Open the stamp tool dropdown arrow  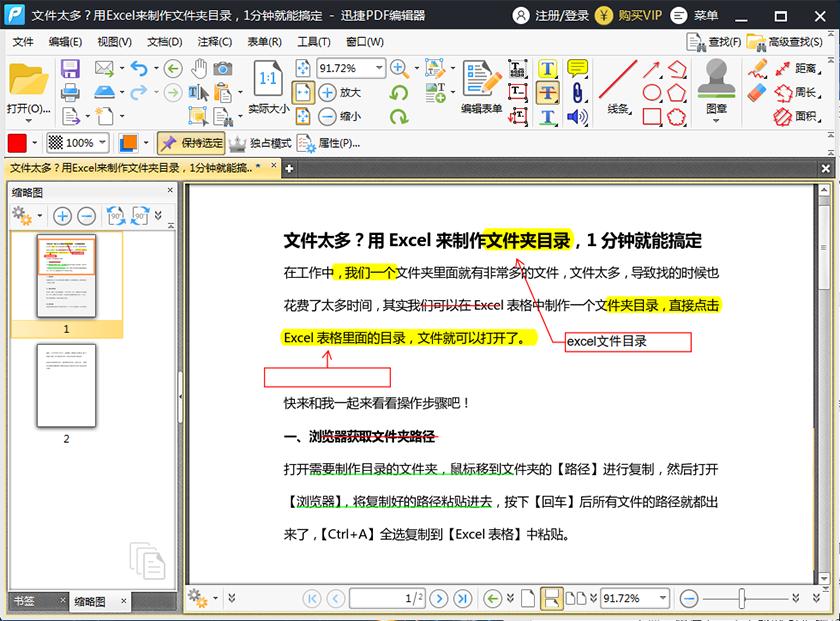(x=715, y=118)
